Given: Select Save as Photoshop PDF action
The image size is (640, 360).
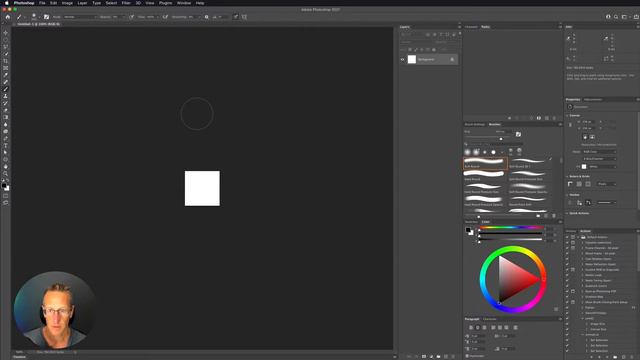Looking at the screenshot, I should pyautogui.click(x=600, y=291).
